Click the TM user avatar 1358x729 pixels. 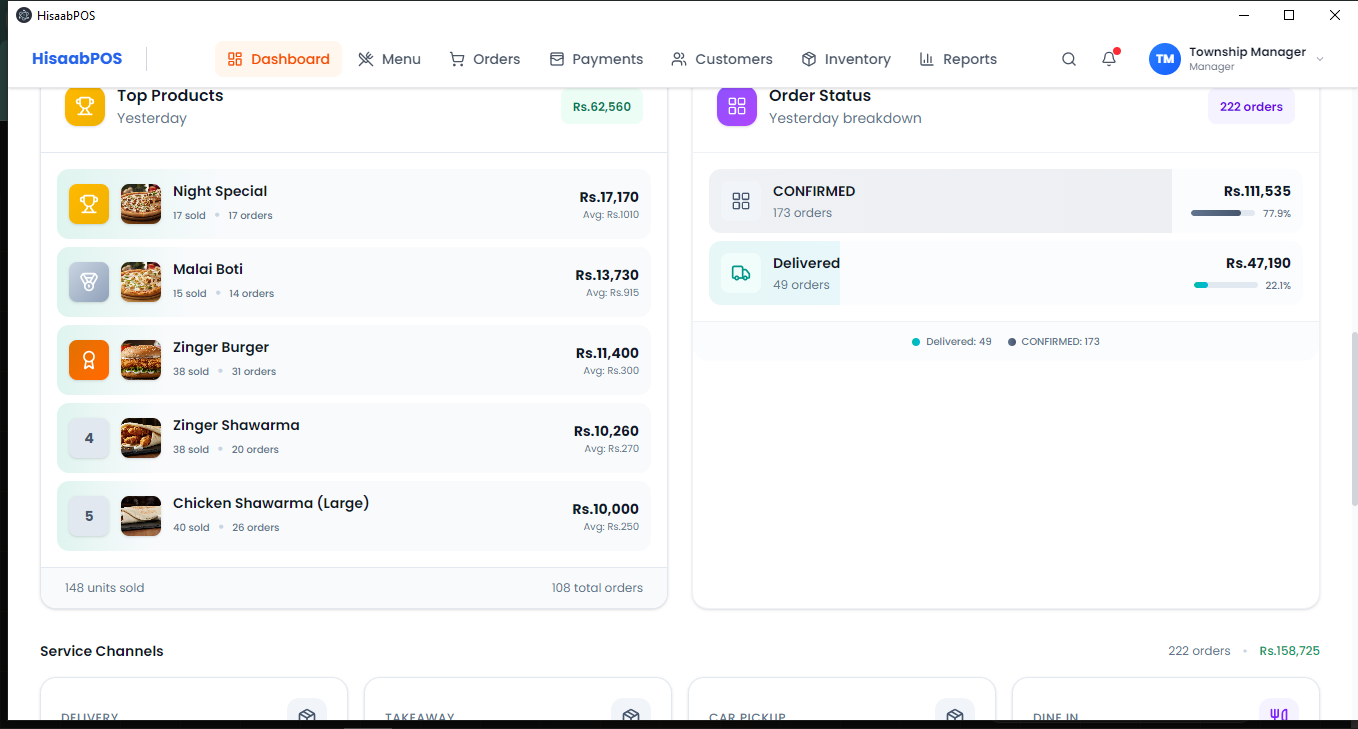(1165, 59)
